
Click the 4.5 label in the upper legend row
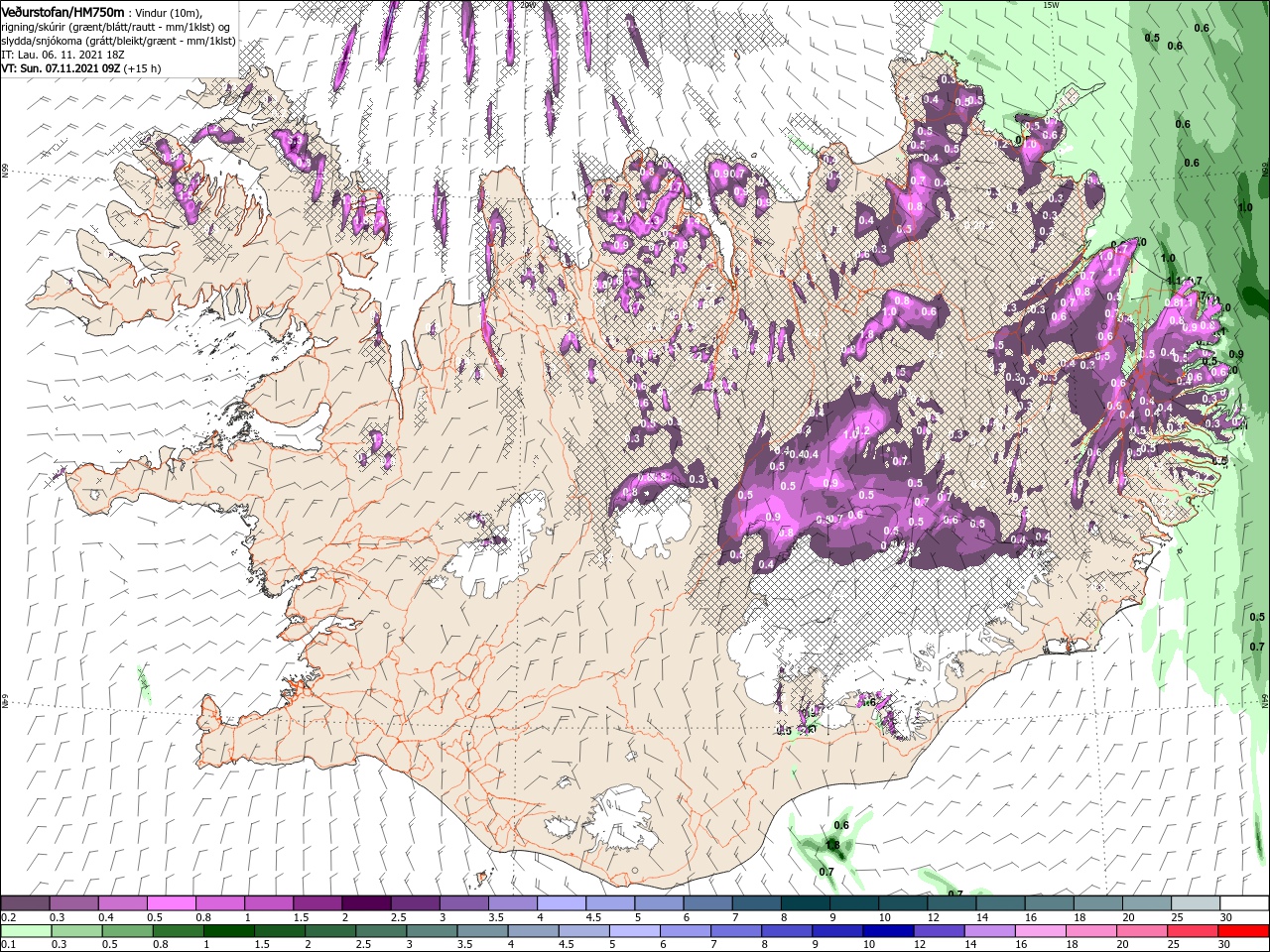point(593,917)
